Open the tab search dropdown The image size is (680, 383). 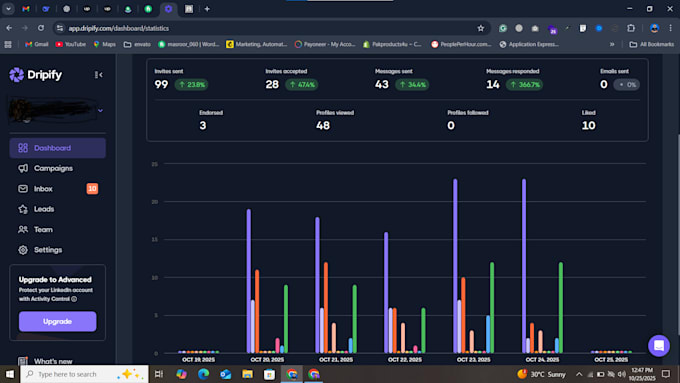pos(8,9)
